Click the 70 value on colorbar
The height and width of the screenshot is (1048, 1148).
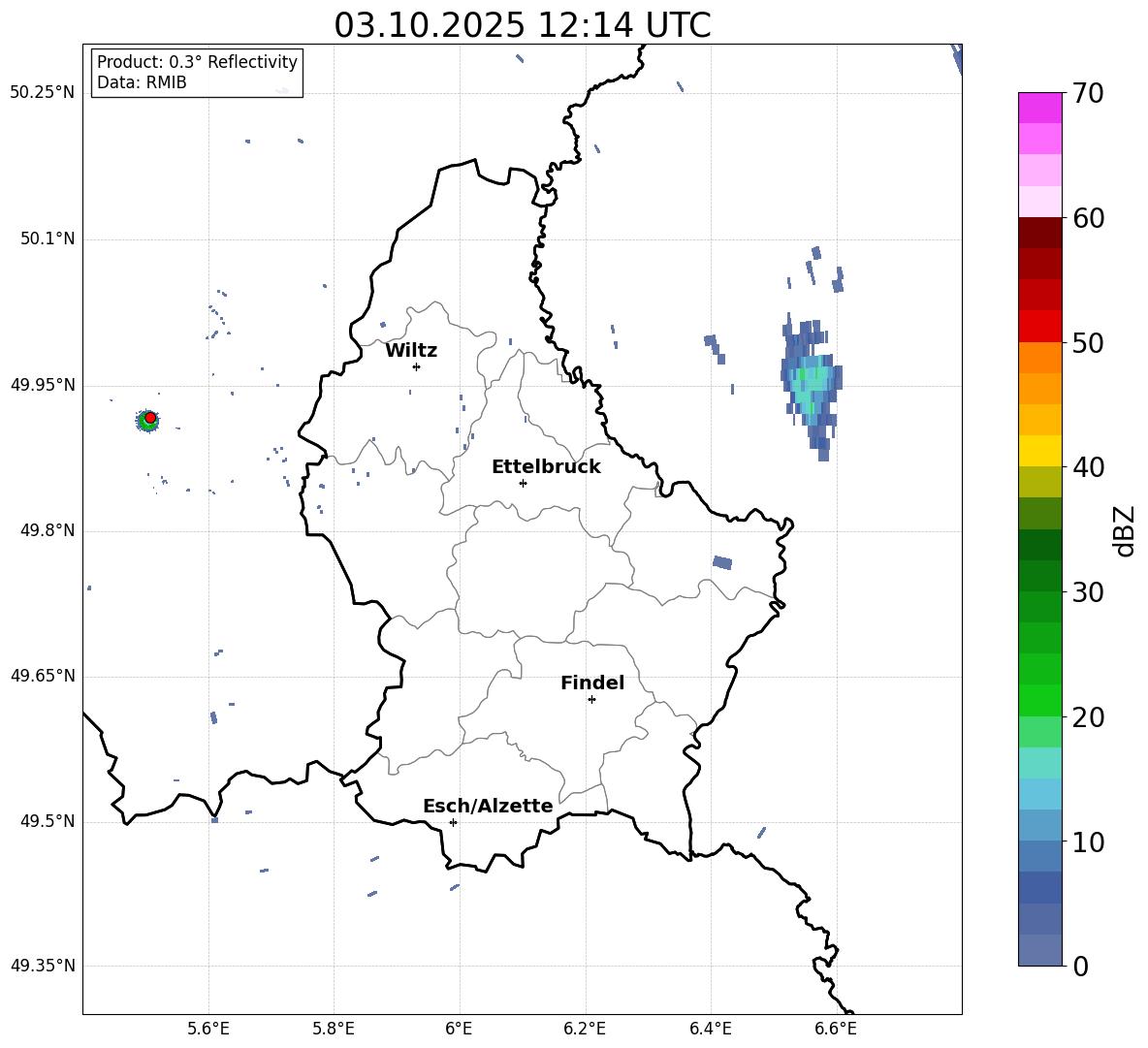(x=1087, y=93)
